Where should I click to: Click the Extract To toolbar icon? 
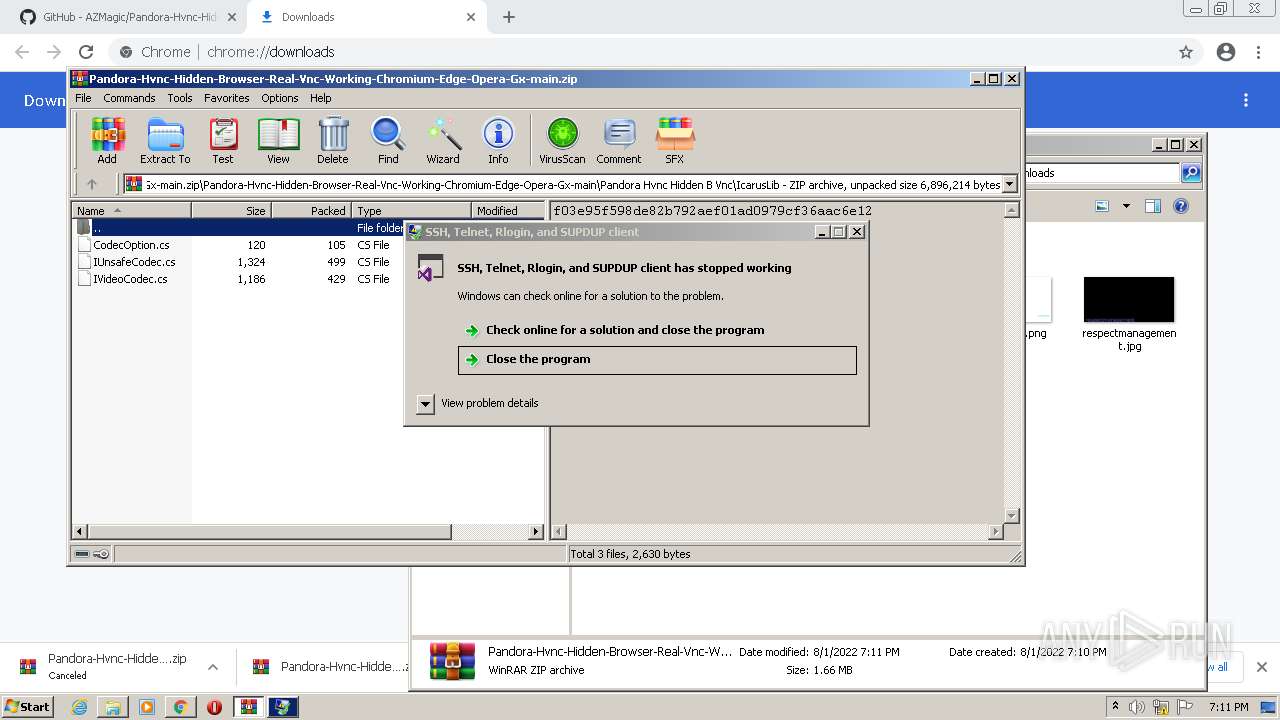(x=165, y=141)
